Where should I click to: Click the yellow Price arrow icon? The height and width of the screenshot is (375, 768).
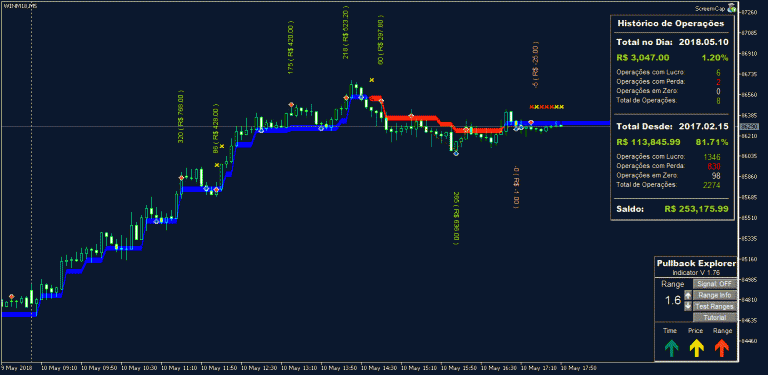[696, 348]
